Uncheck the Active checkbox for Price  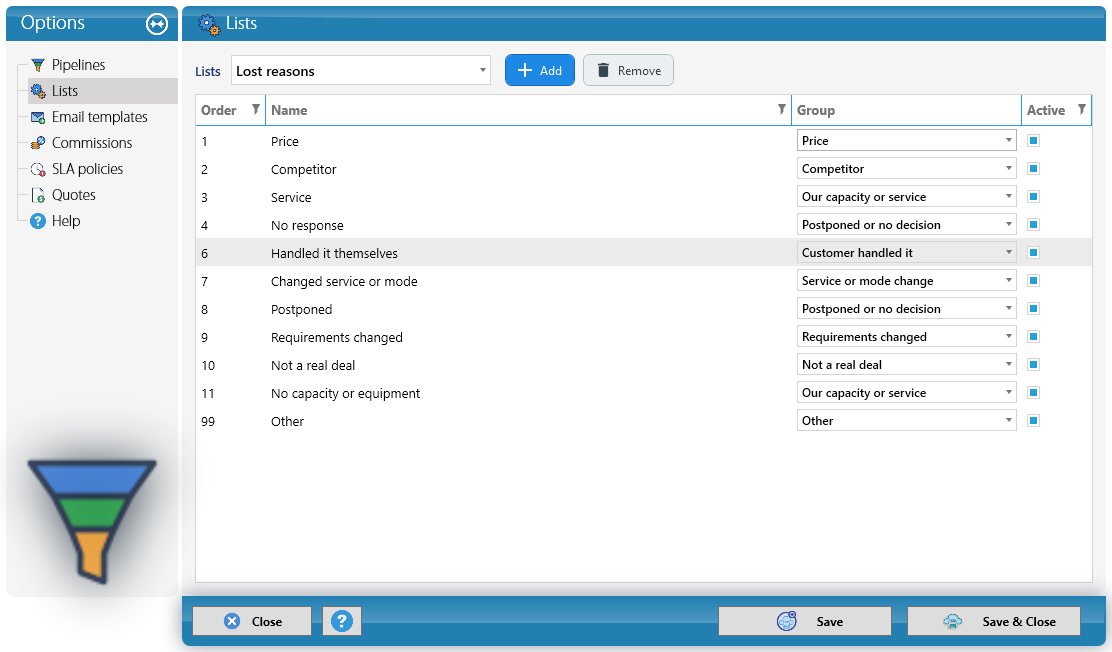1033,140
